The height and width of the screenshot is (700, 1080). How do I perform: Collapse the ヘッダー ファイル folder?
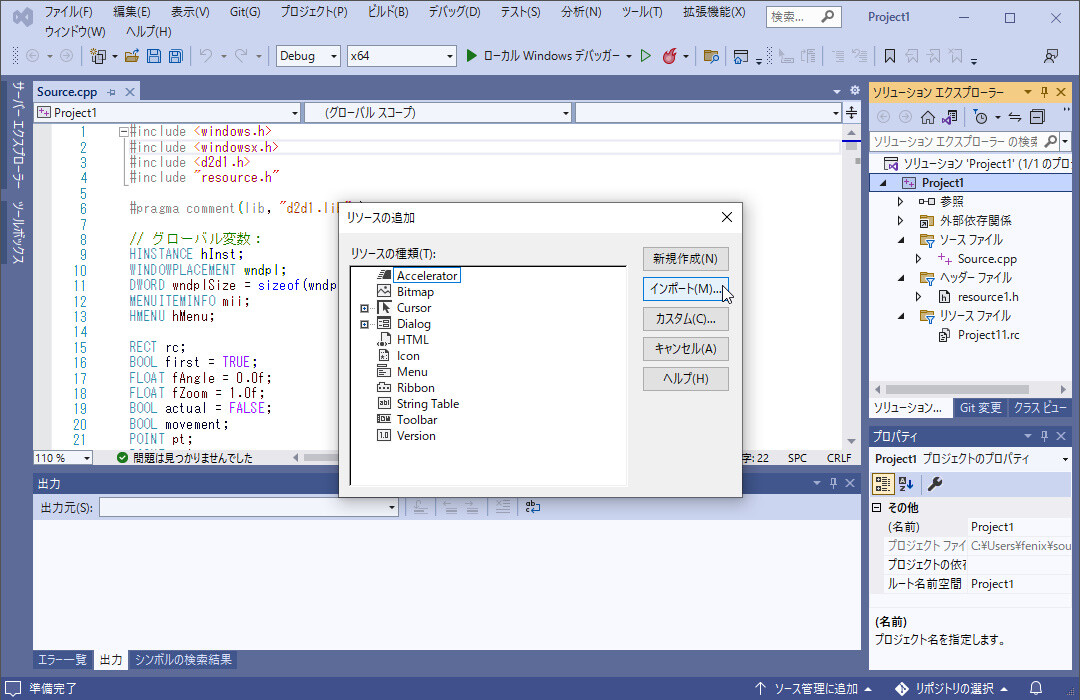click(x=900, y=278)
